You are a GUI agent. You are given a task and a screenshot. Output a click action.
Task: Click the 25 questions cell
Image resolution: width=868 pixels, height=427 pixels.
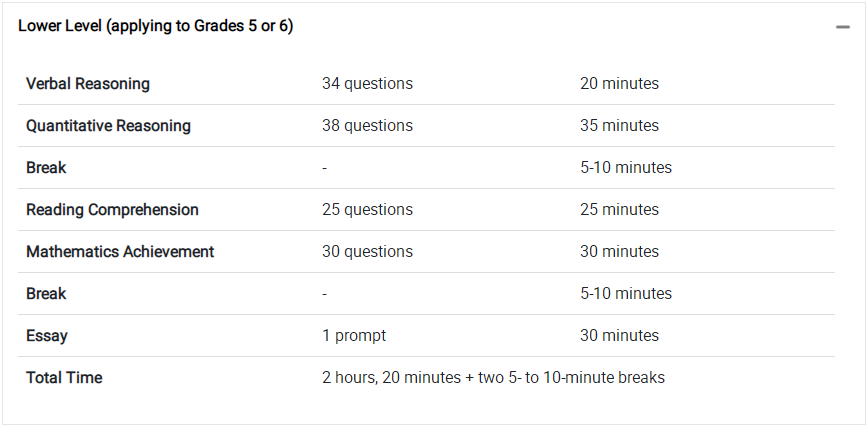point(368,210)
